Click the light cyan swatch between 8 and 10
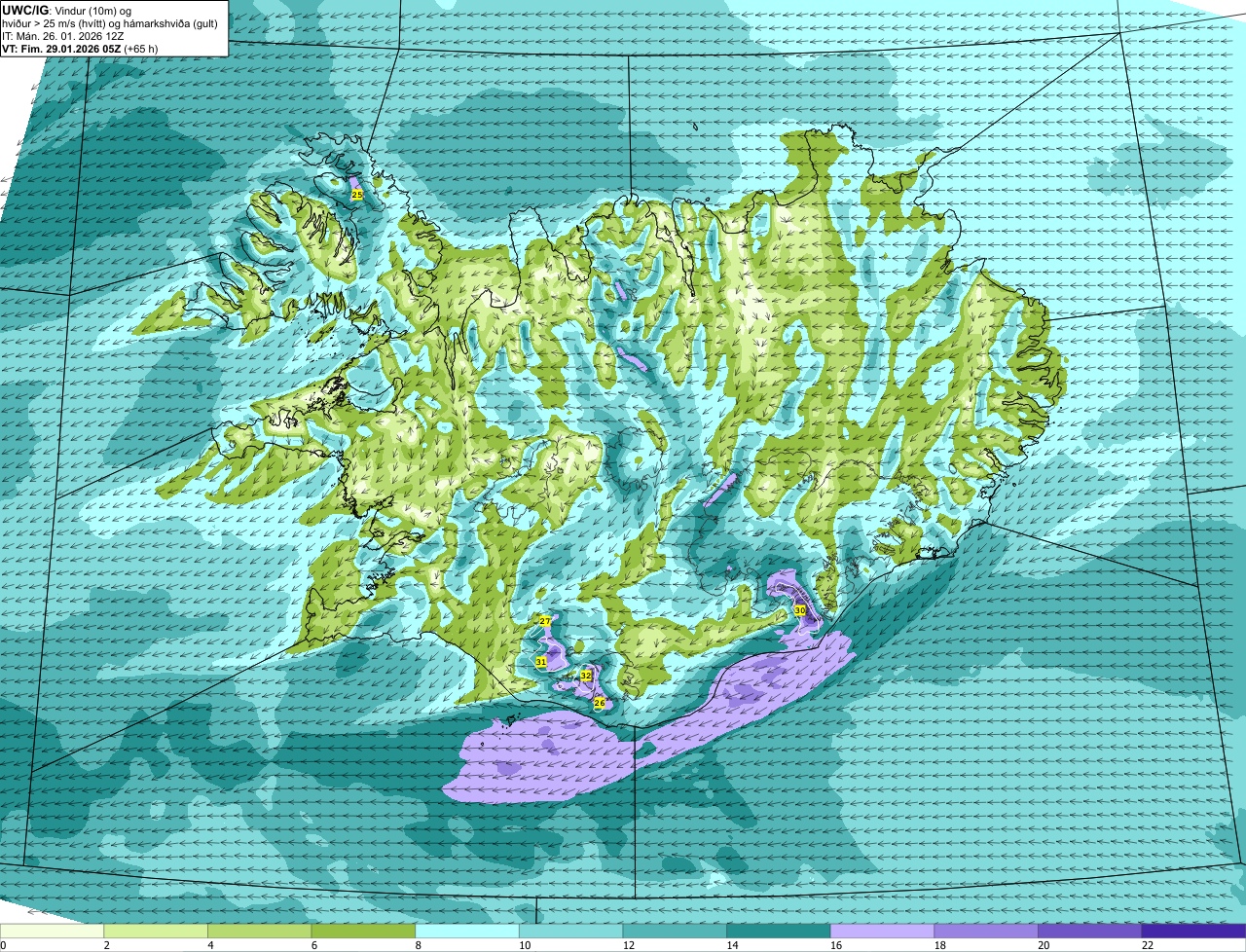Viewport: 1246px width, 952px height. (466, 931)
